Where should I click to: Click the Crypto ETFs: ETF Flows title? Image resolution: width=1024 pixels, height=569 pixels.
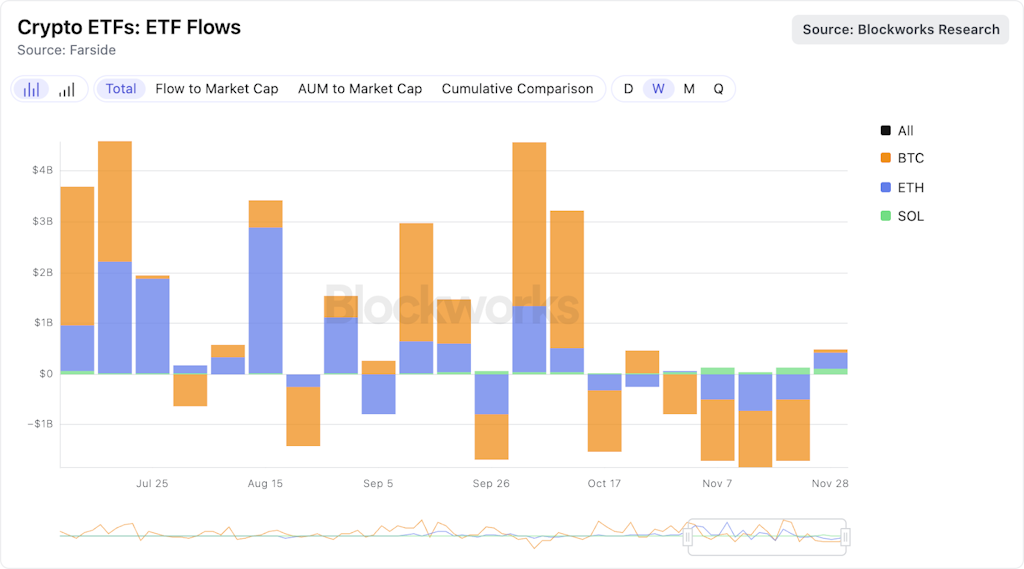pyautogui.click(x=129, y=27)
